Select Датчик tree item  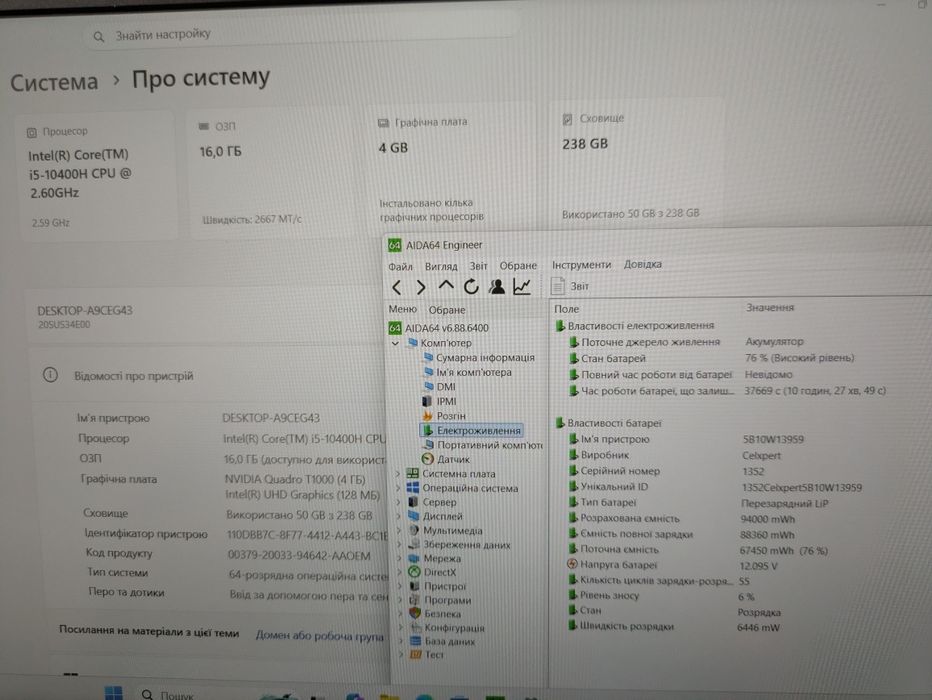click(446, 459)
